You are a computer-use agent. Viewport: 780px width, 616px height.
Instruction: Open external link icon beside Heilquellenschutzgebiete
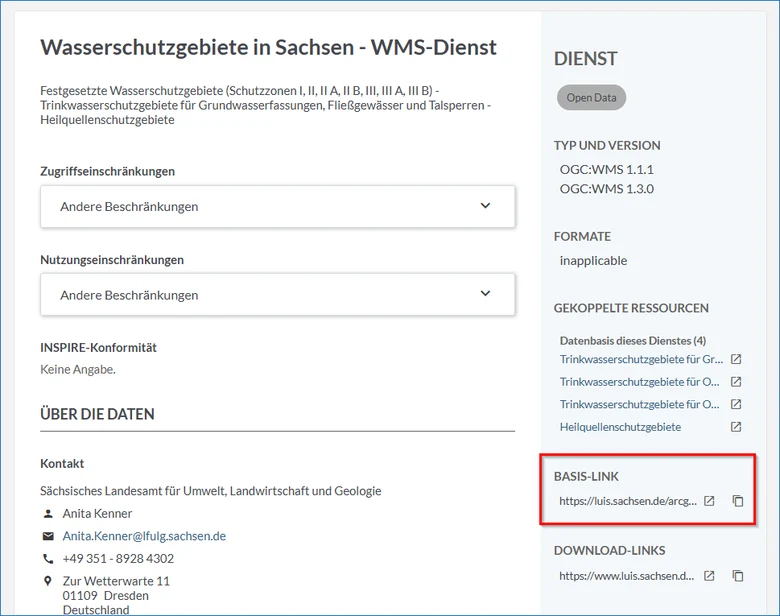[736, 427]
